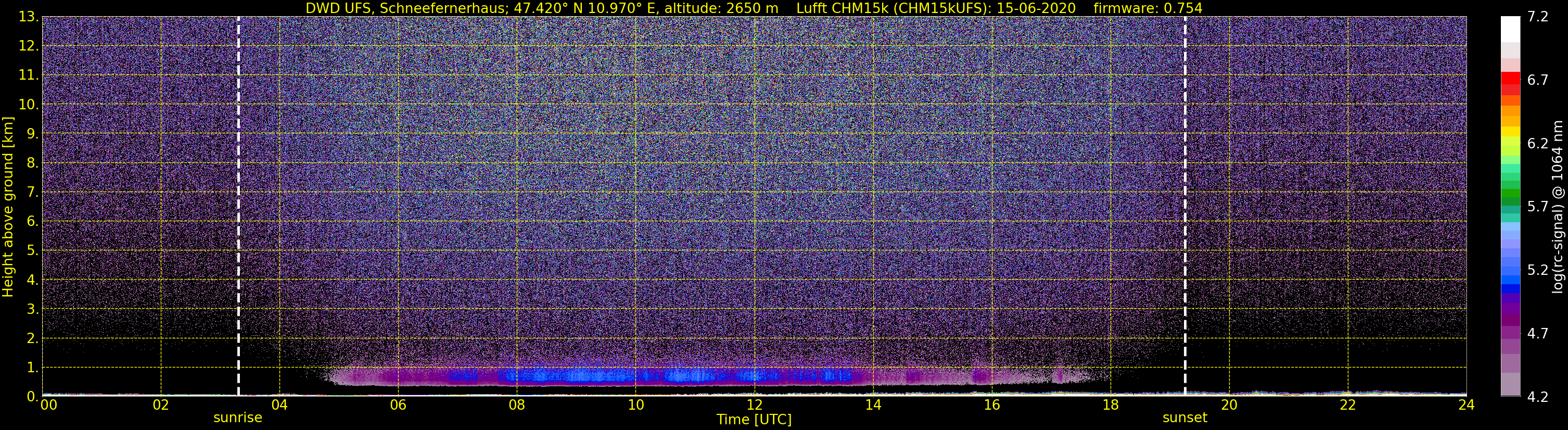This screenshot has width=1568, height=430.
Task: Click the height axis tick '8.'
Action: (x=32, y=163)
